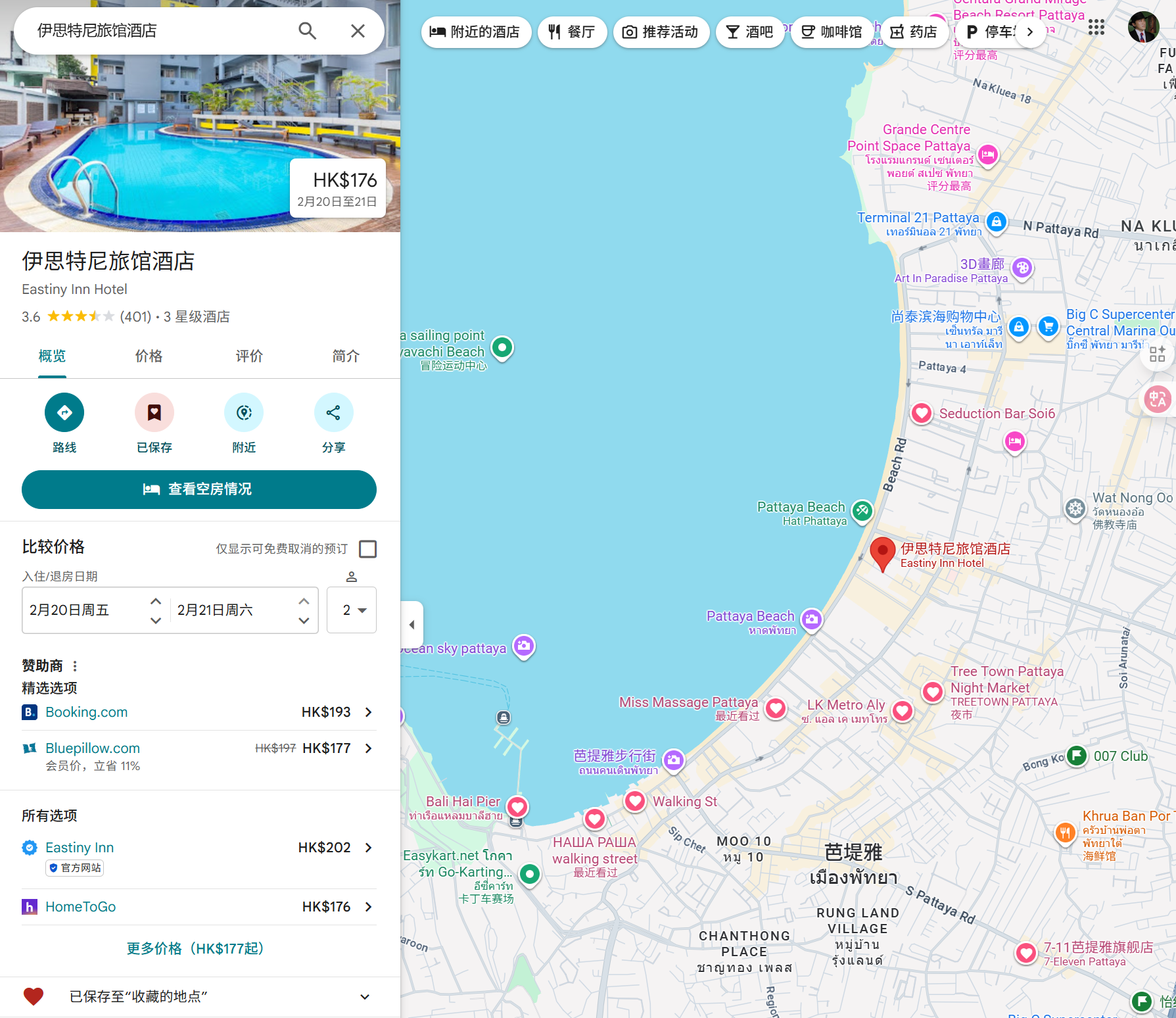1176x1018 pixels.
Task: Click the translate extension icon
Action: 1158,399
